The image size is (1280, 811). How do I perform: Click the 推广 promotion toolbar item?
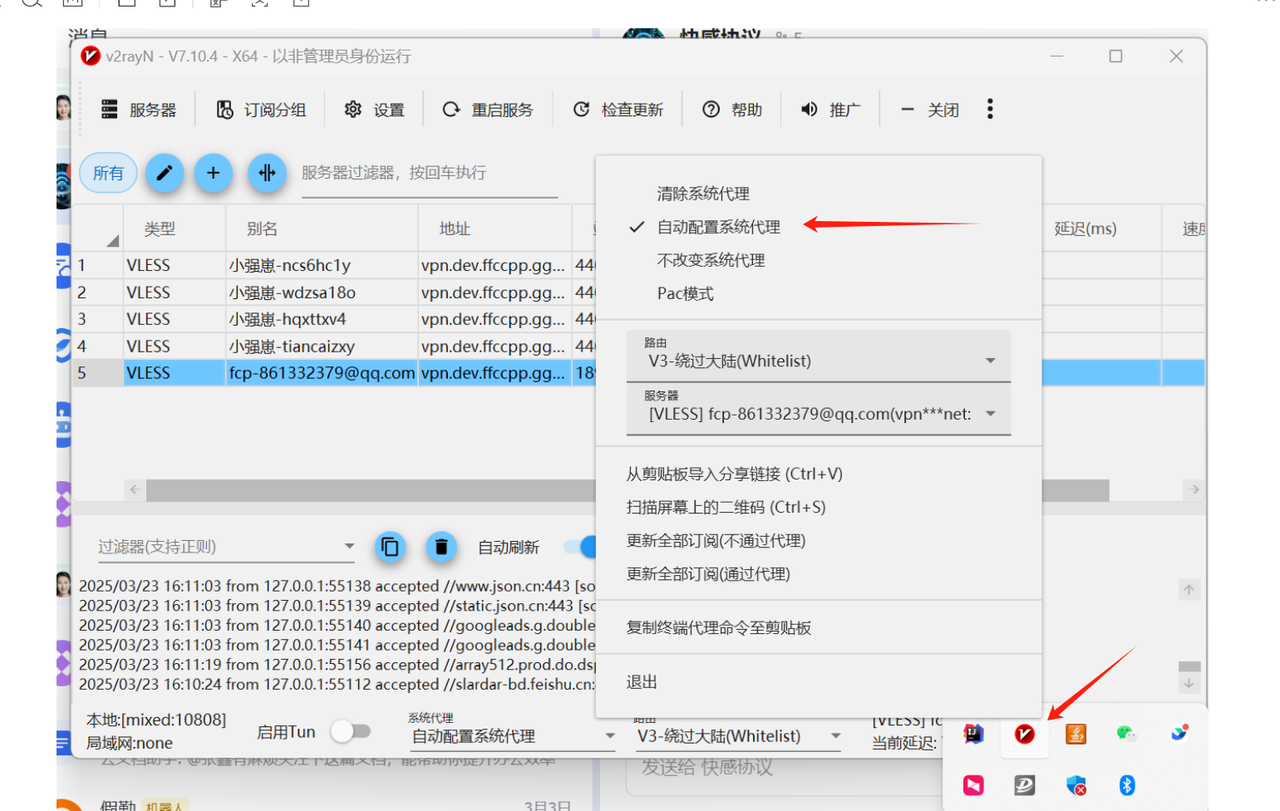tap(831, 110)
